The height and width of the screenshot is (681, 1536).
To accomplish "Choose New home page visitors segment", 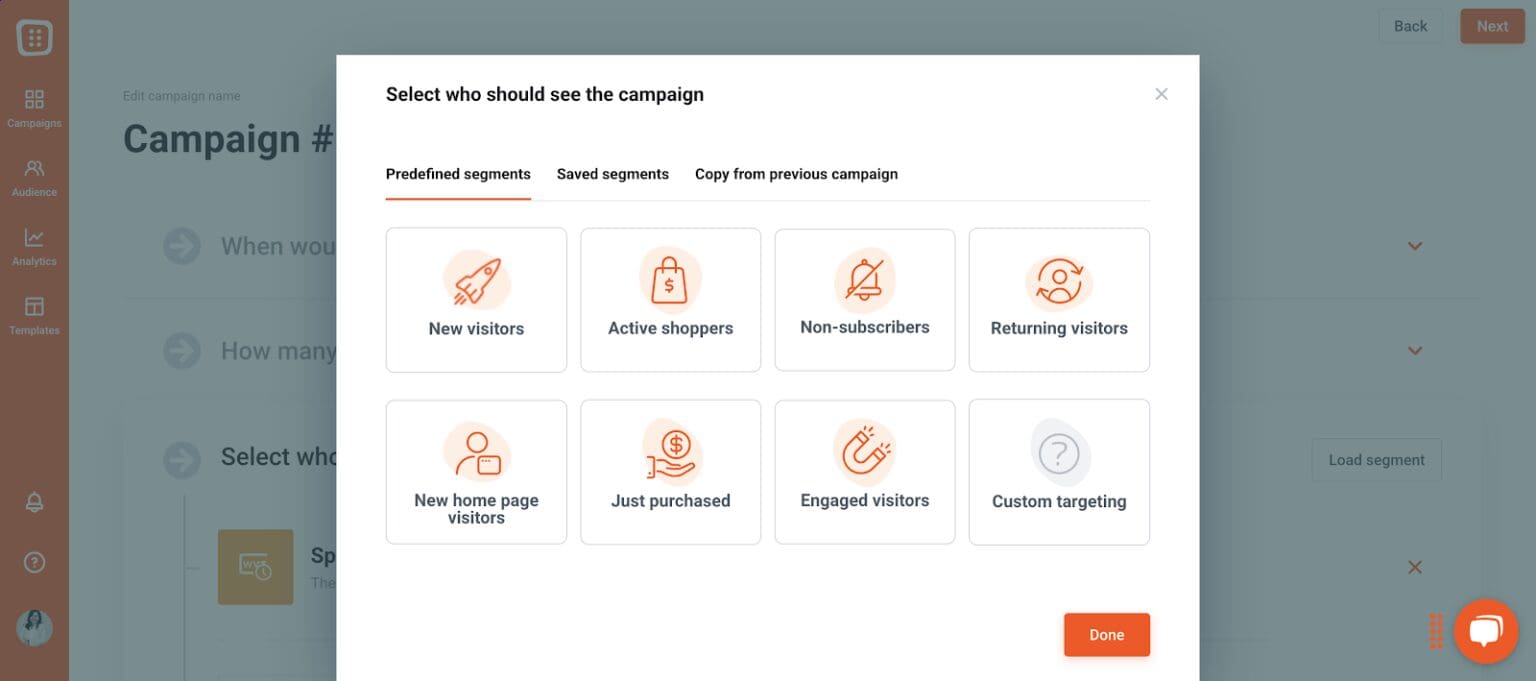I will (476, 472).
